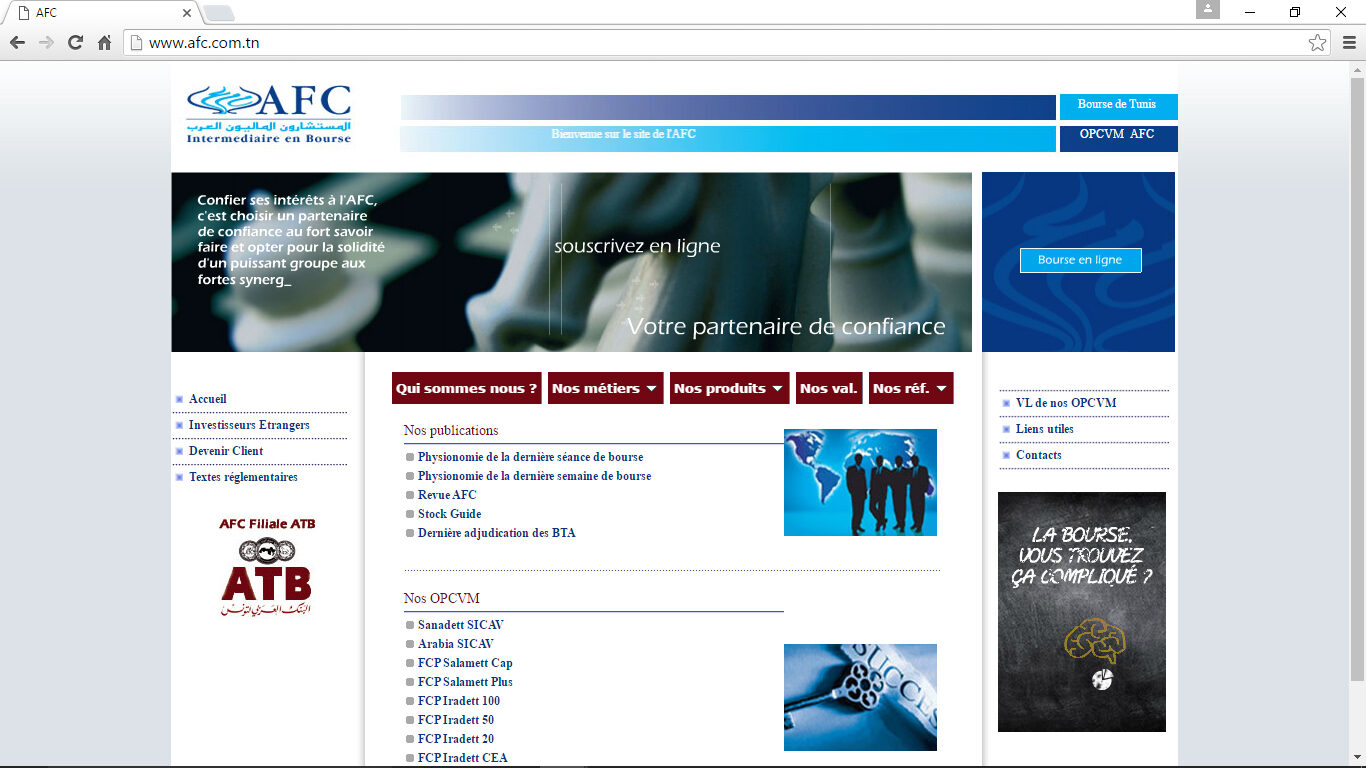Click square bullet next to Devenir Client

(x=179, y=451)
